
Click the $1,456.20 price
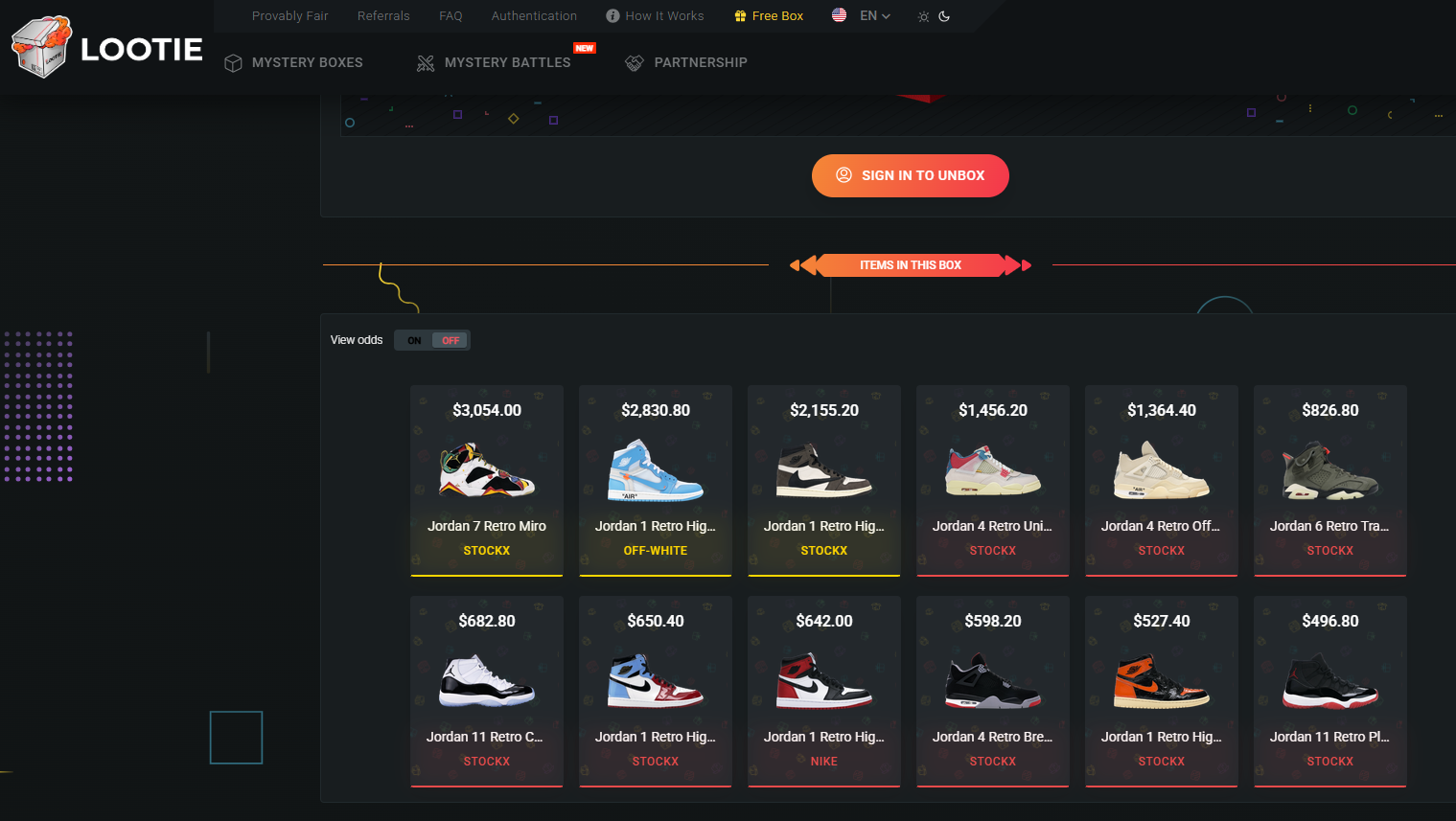(993, 410)
